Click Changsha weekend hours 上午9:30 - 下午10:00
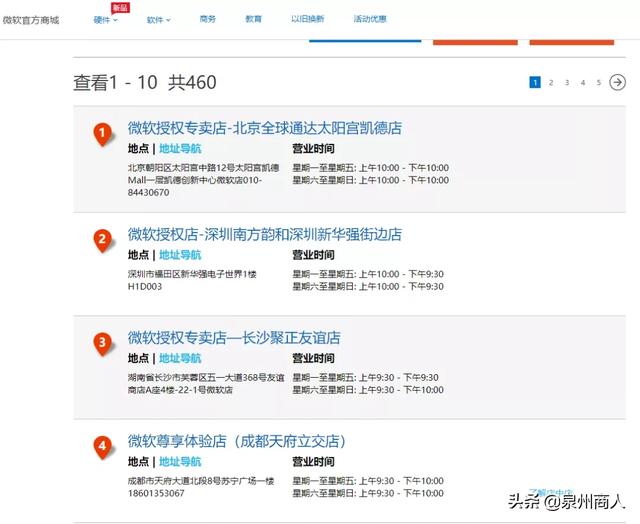640x524 pixels. (x=401, y=390)
